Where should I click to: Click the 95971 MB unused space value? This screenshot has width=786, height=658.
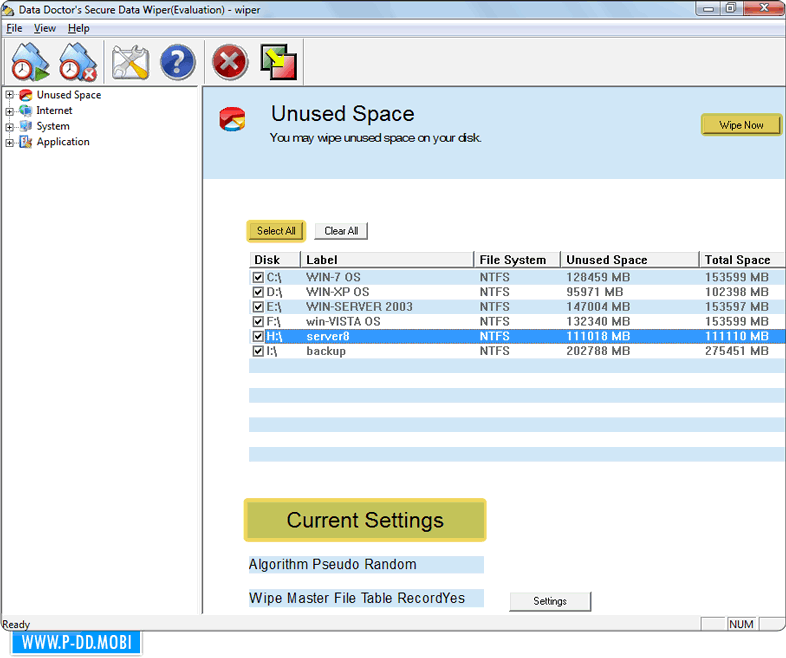point(595,292)
